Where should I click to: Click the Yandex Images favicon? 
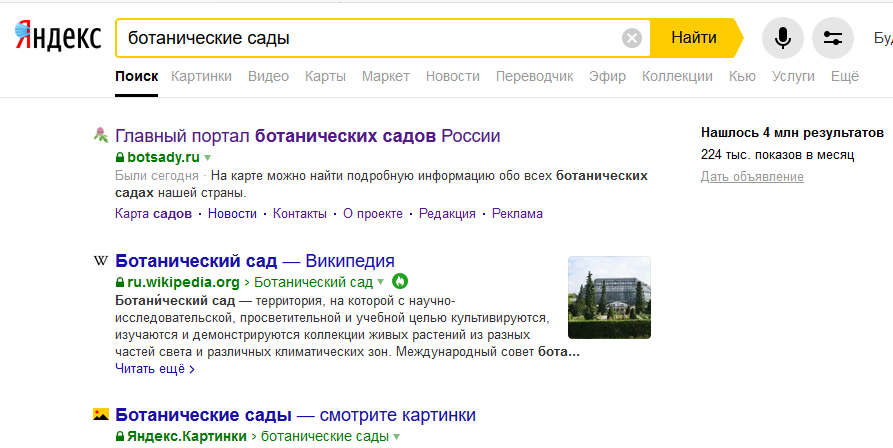click(x=101, y=414)
